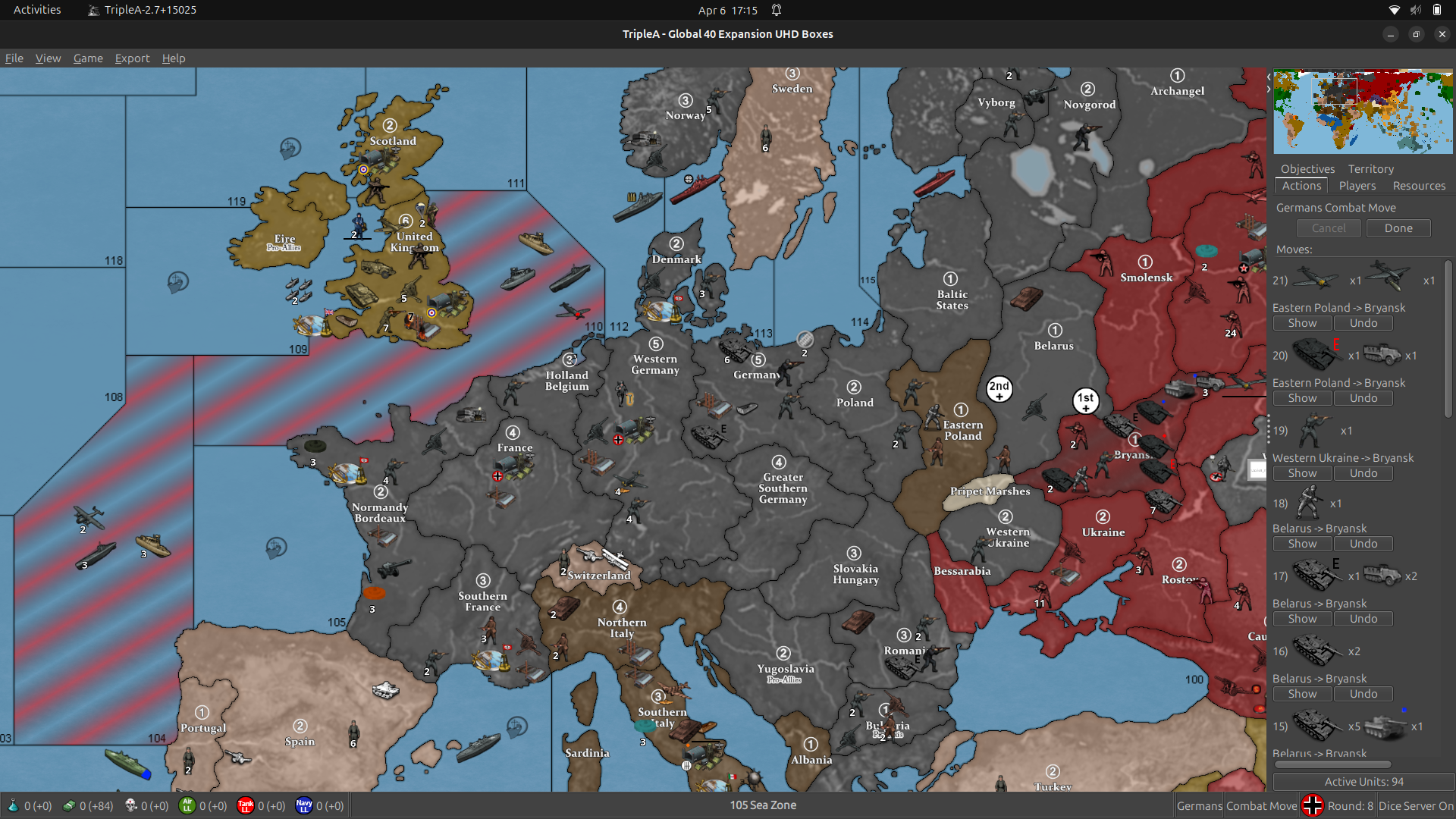Open the Territory tab
Image resolution: width=1456 pixels, height=819 pixels.
[x=1370, y=168]
